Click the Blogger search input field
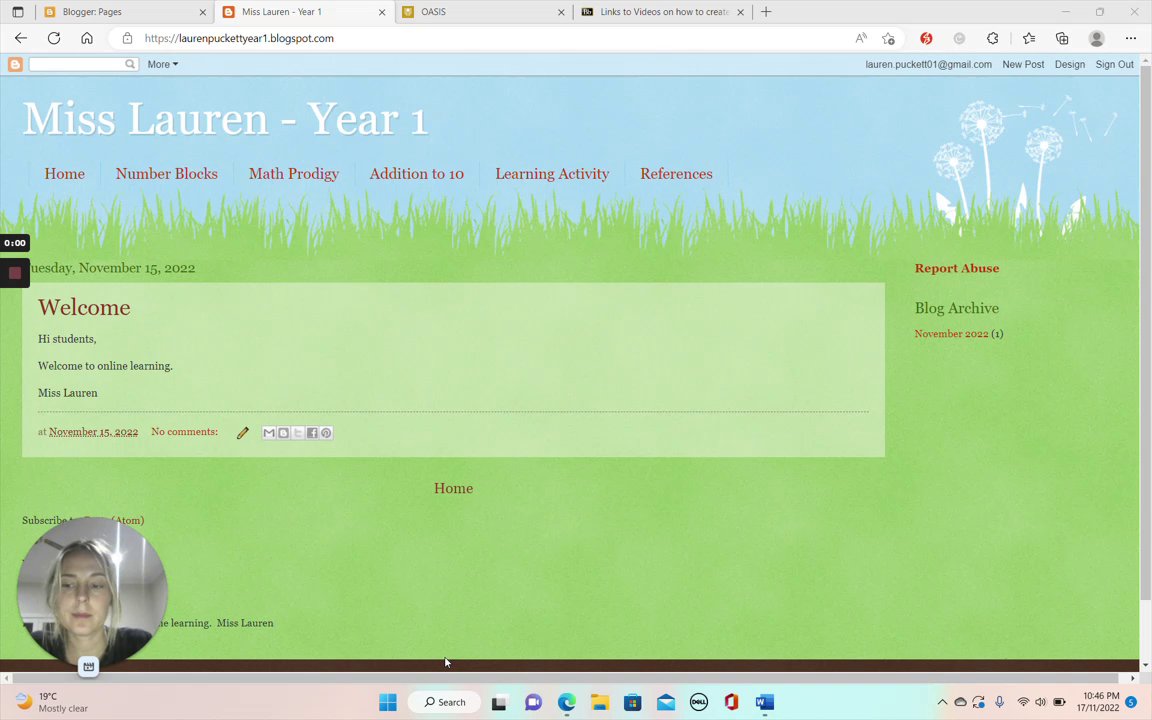The width and height of the screenshot is (1152, 720). (x=76, y=65)
